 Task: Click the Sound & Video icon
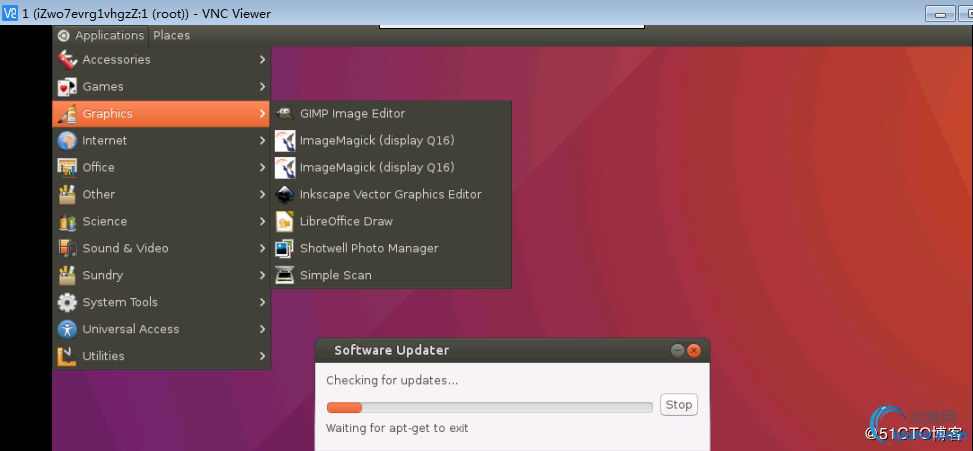67,248
